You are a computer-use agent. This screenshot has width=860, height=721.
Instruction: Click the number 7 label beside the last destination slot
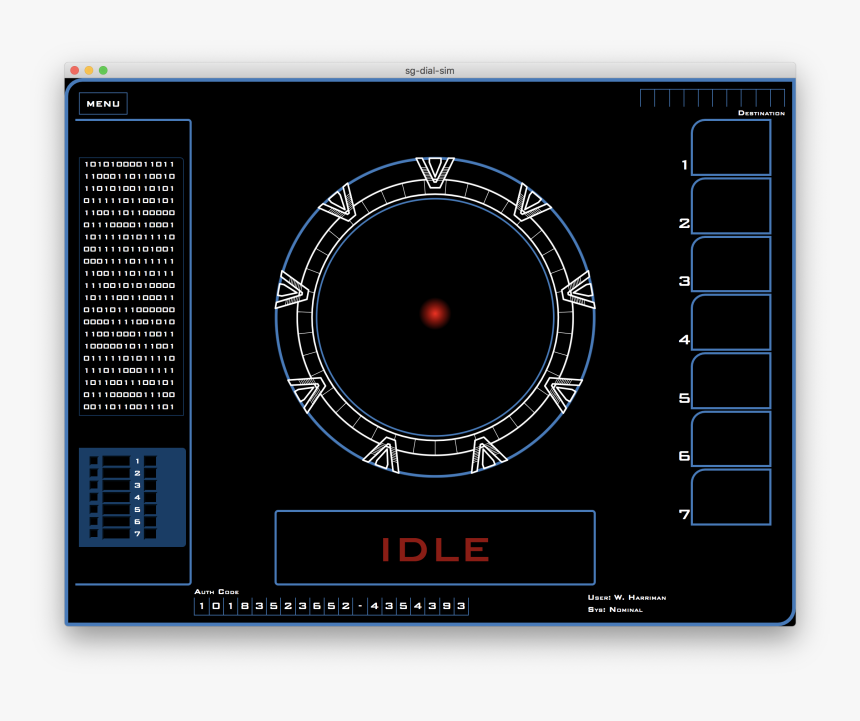click(x=684, y=514)
